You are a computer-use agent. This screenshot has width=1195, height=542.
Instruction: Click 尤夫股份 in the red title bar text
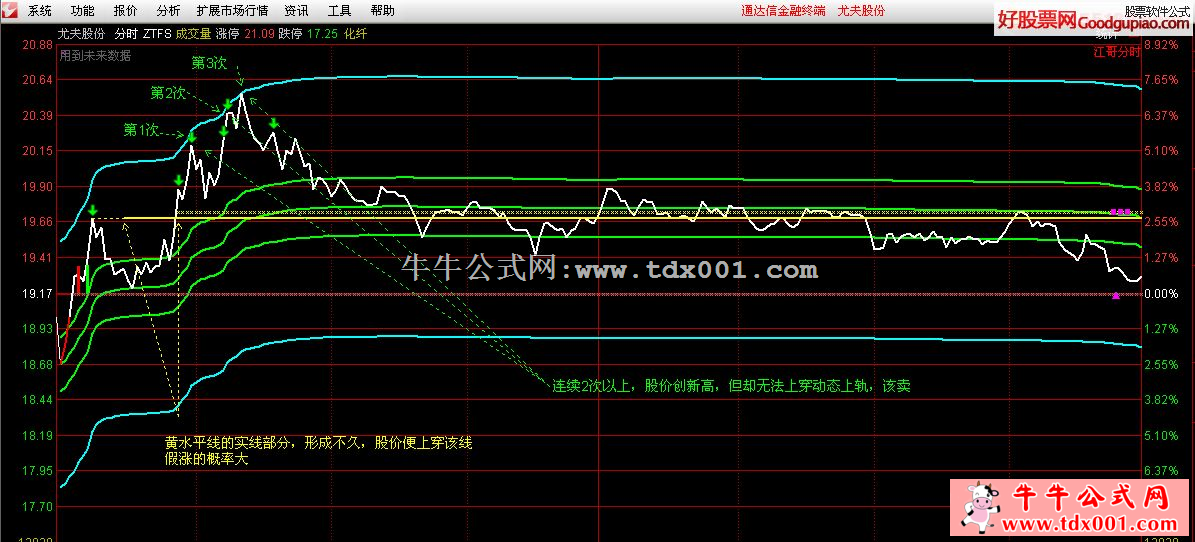(x=861, y=11)
